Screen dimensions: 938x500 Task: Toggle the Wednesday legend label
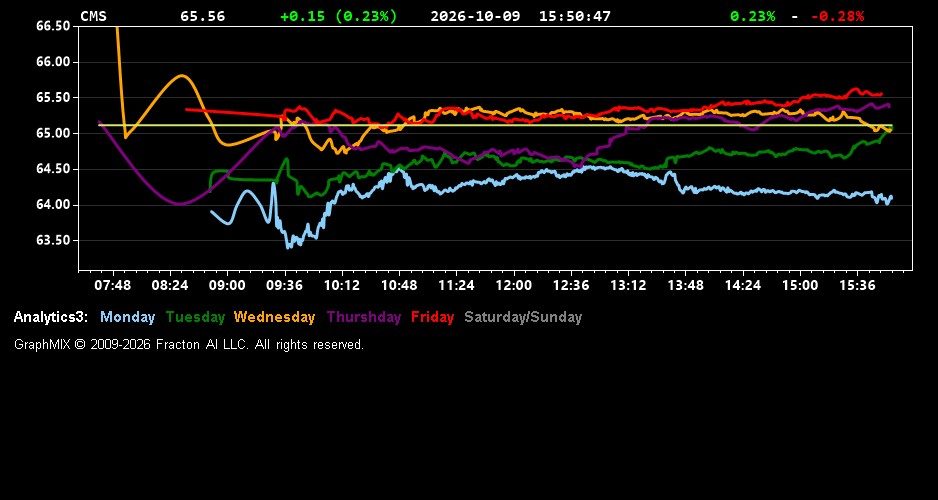point(275,317)
